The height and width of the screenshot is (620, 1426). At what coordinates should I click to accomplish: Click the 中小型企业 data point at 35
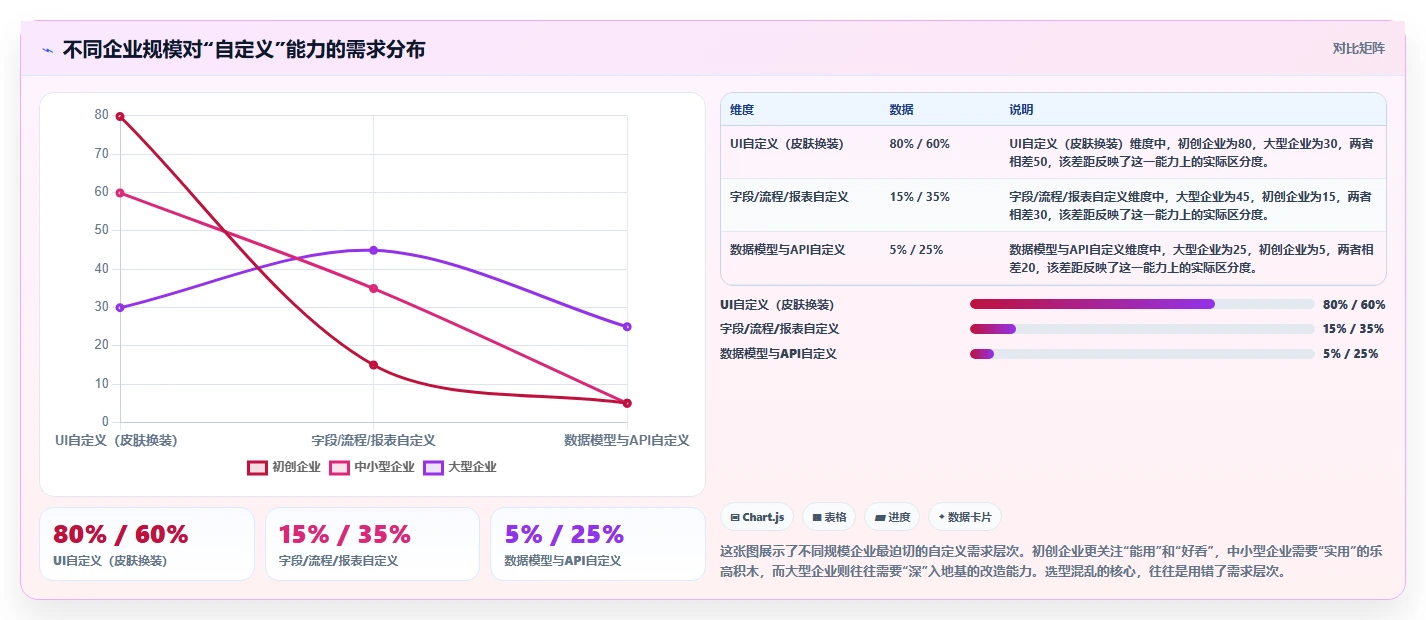373,288
